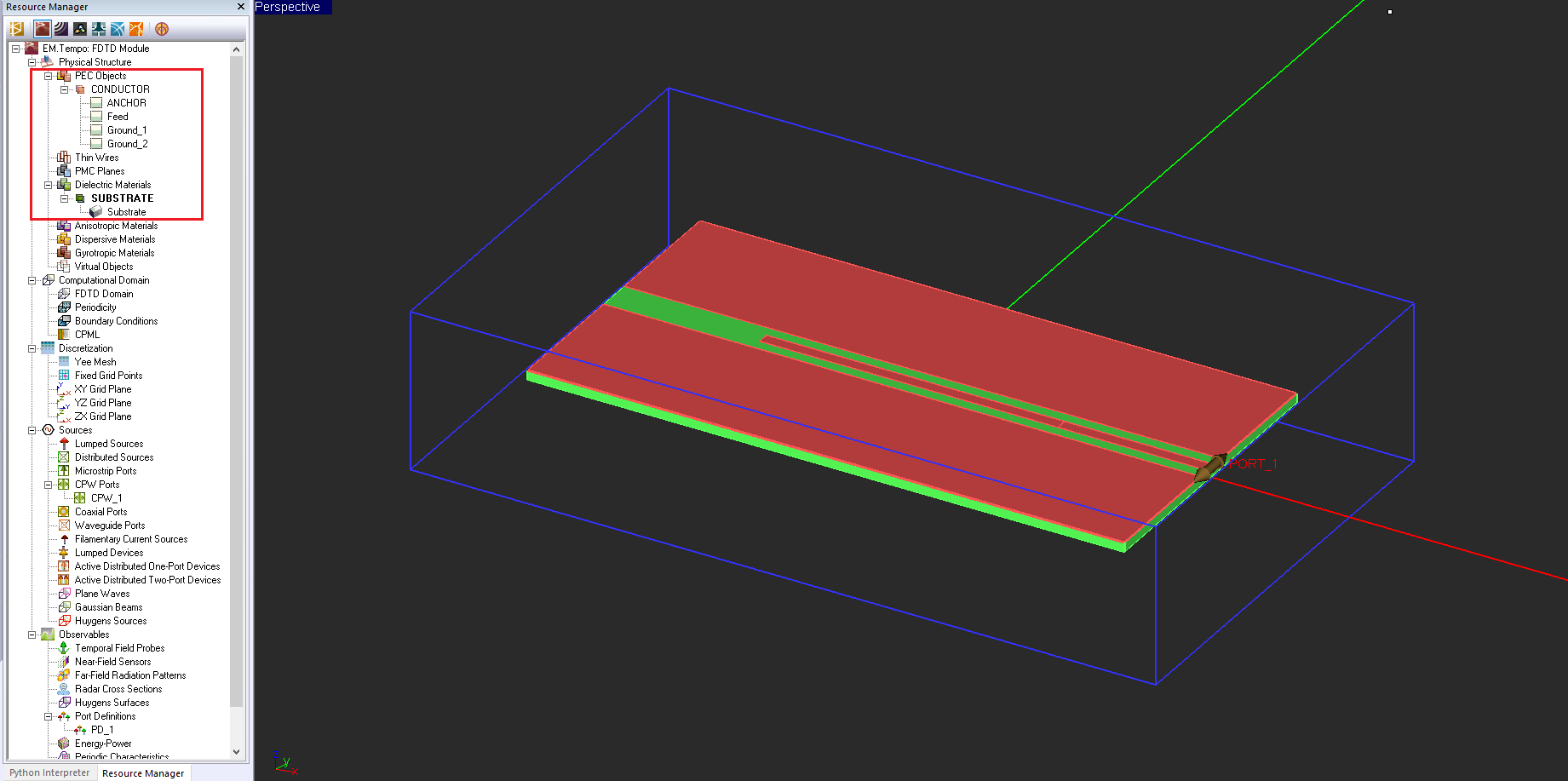Image resolution: width=1568 pixels, height=781 pixels.
Task: Click the XY Grid Plane axes icon
Action: (64, 389)
